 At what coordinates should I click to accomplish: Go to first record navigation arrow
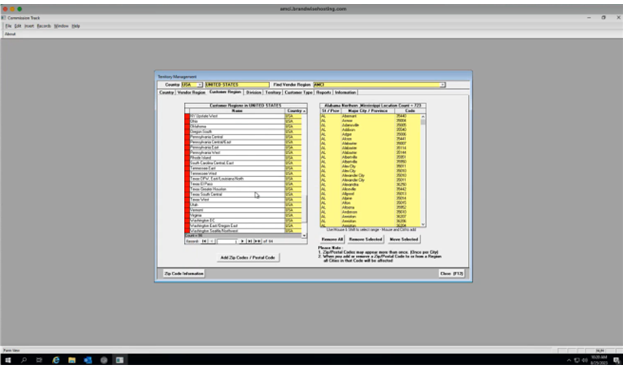[x=204, y=241]
